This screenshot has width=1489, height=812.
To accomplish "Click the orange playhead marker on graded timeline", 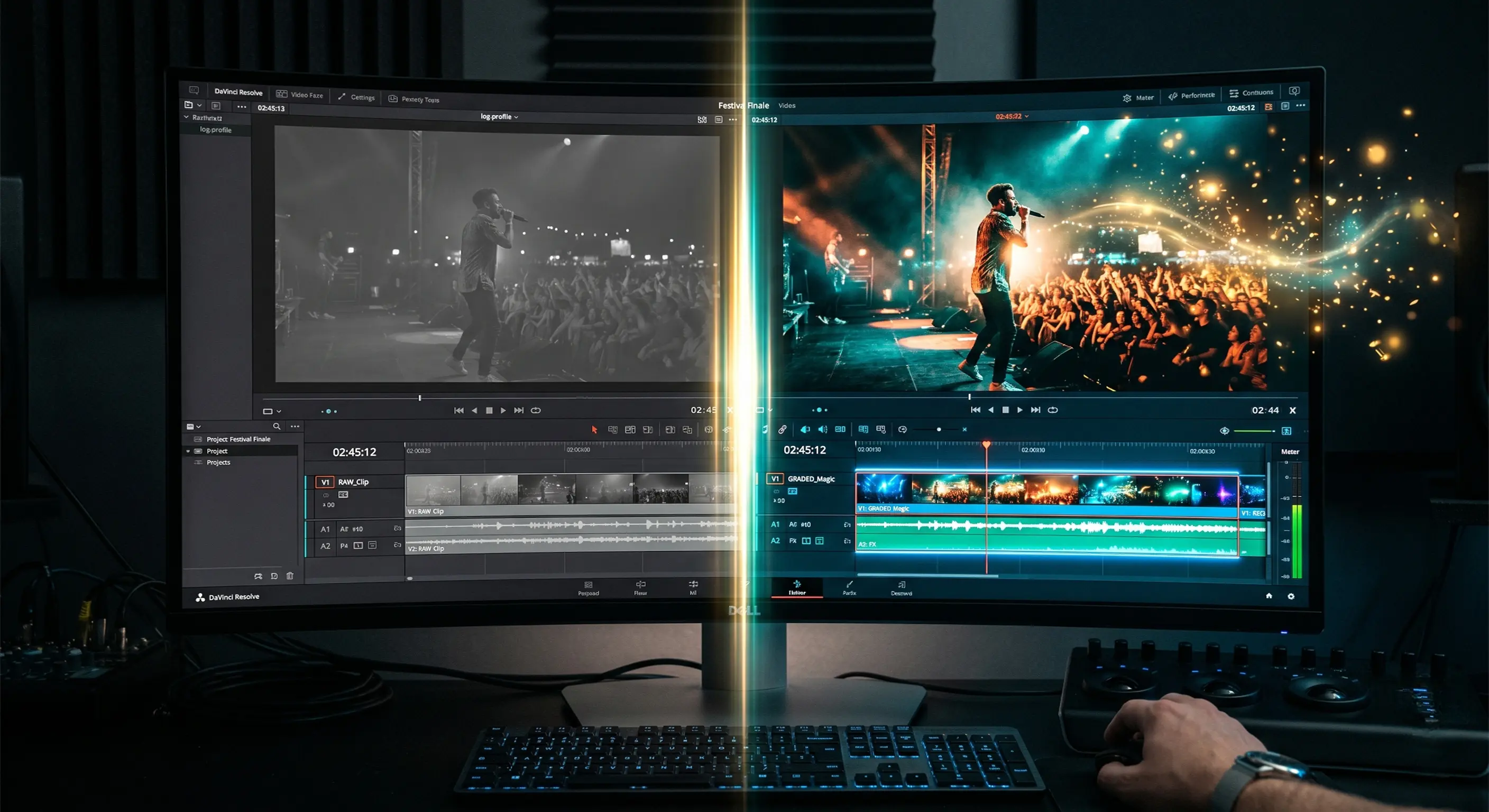I will [x=986, y=445].
